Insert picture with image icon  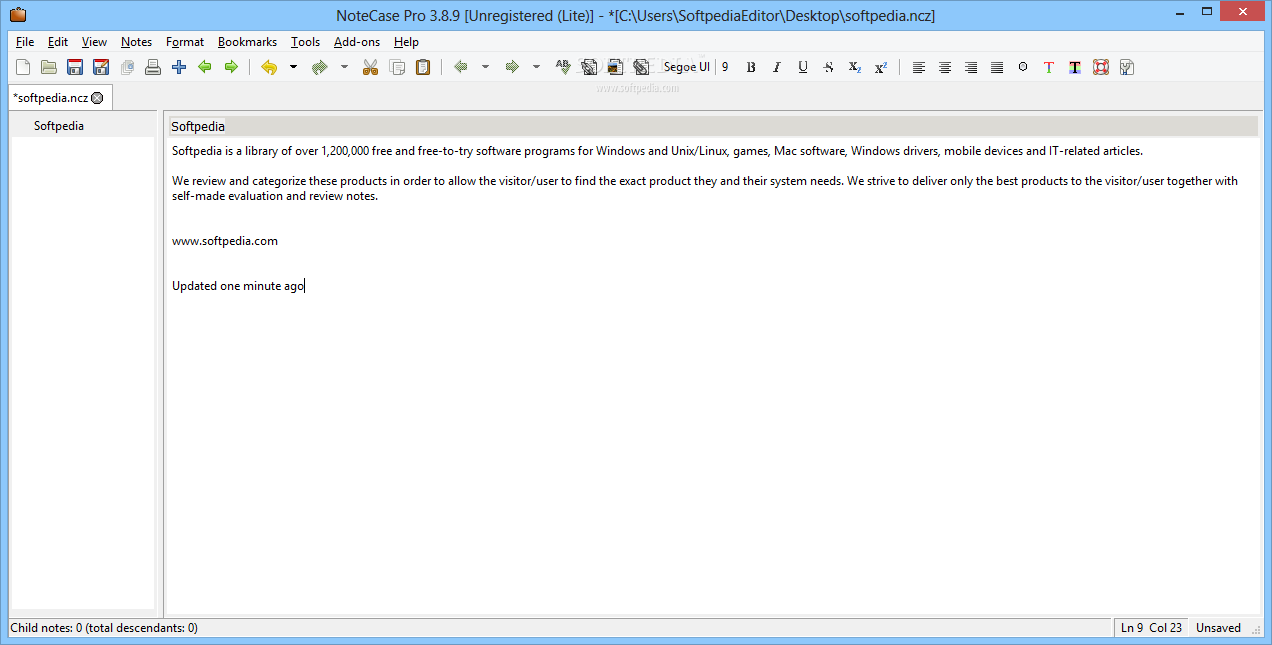(615, 67)
